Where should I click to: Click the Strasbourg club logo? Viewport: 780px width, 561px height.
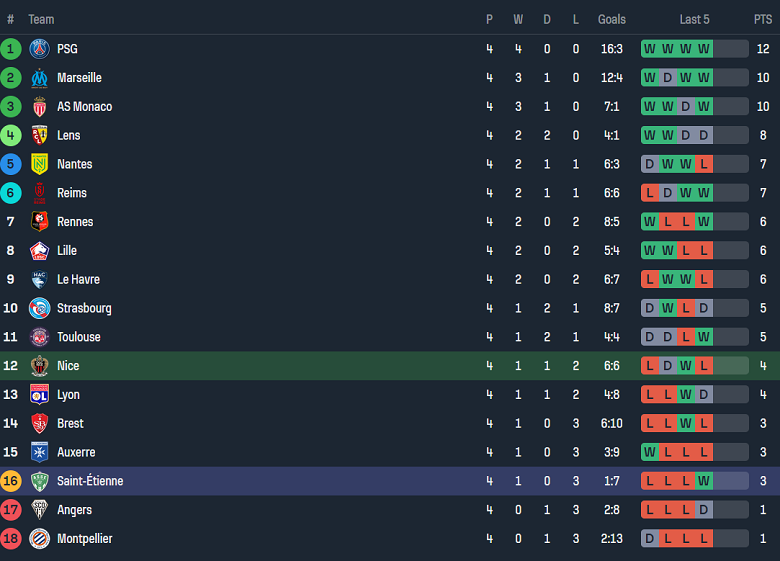coord(39,308)
